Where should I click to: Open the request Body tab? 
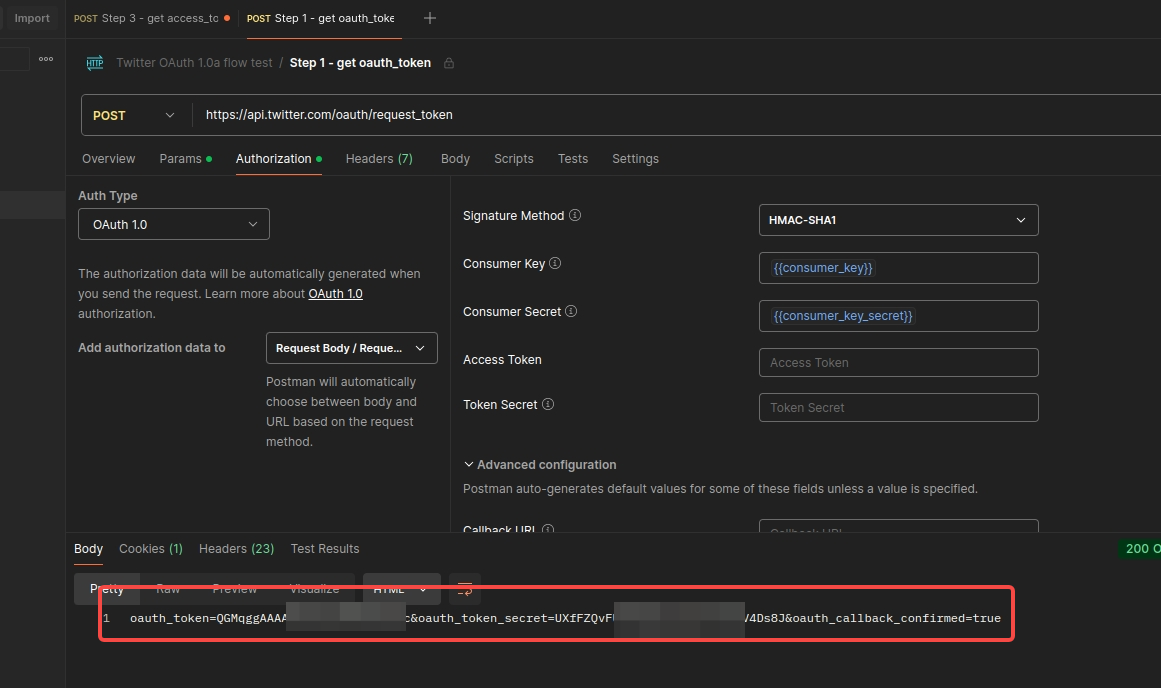point(455,159)
